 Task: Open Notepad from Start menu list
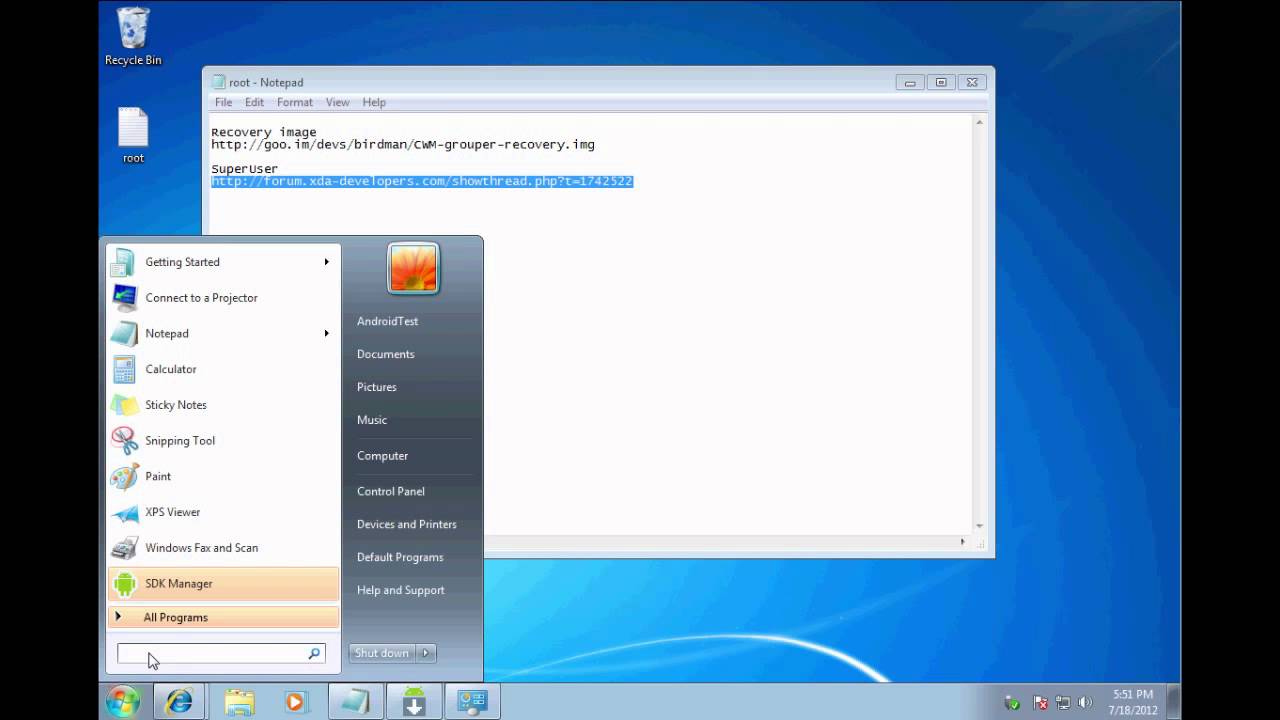point(223,333)
